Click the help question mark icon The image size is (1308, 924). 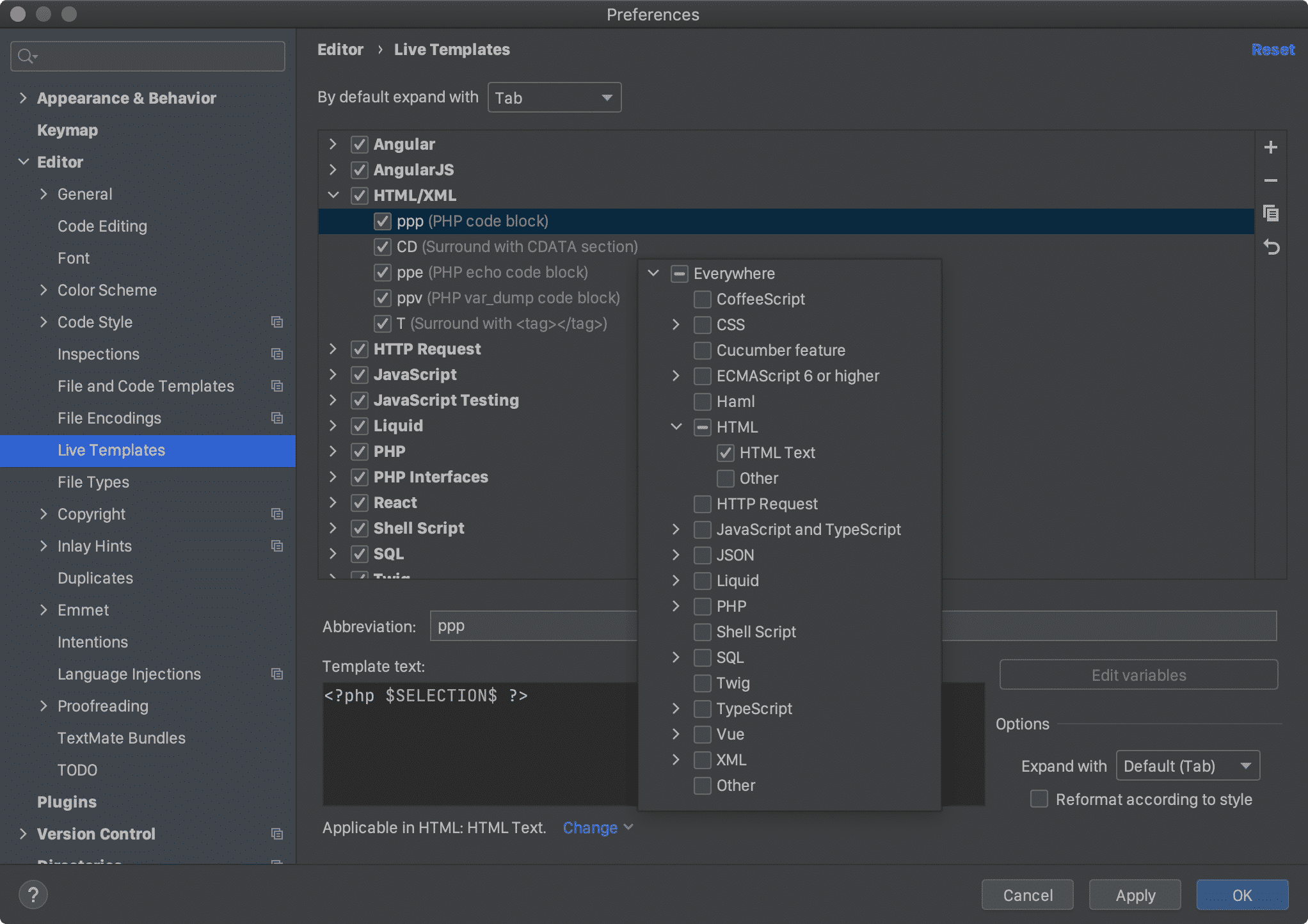click(33, 894)
